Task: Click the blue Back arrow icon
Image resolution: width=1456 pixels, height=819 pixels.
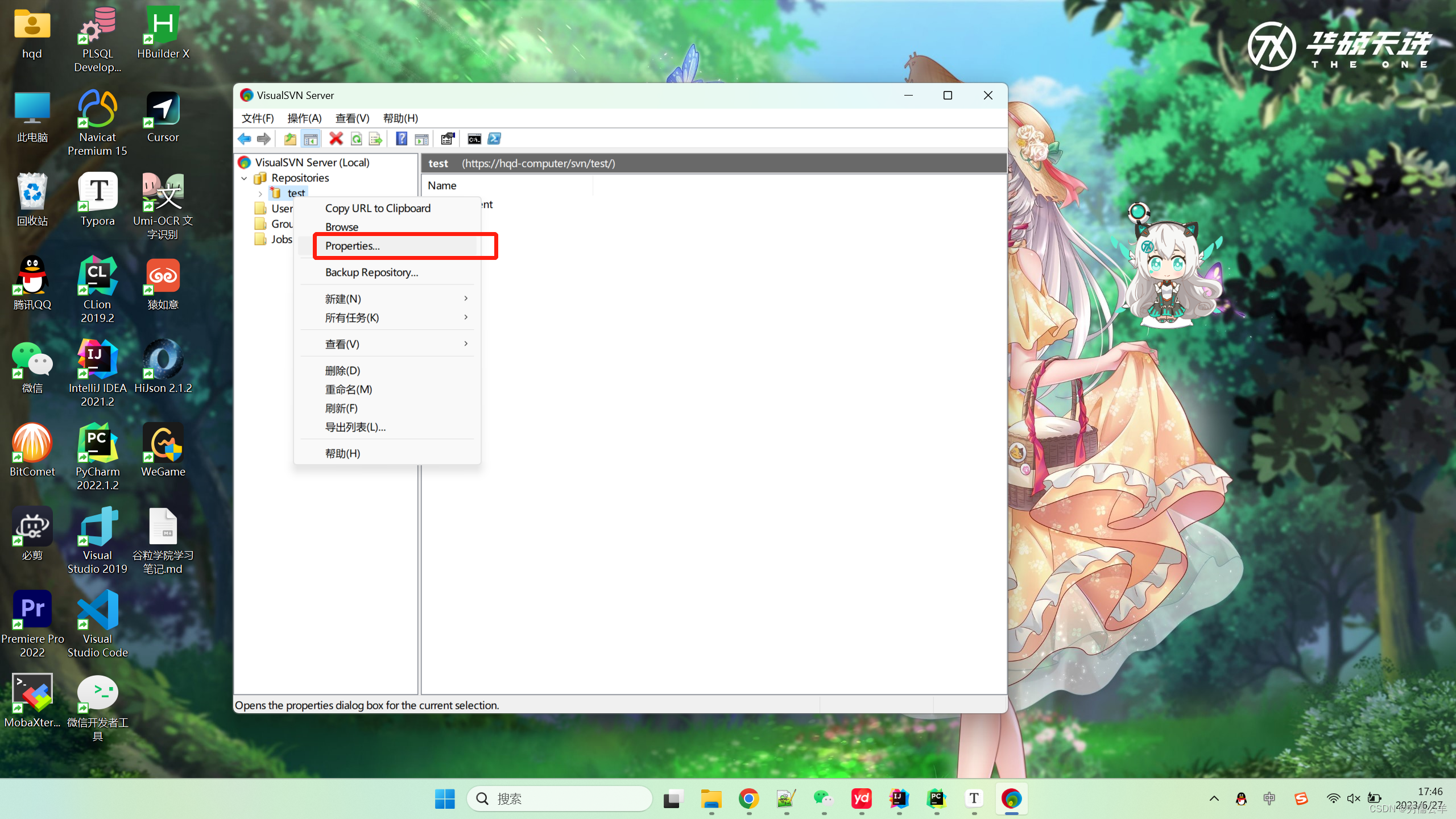Action: click(x=245, y=138)
